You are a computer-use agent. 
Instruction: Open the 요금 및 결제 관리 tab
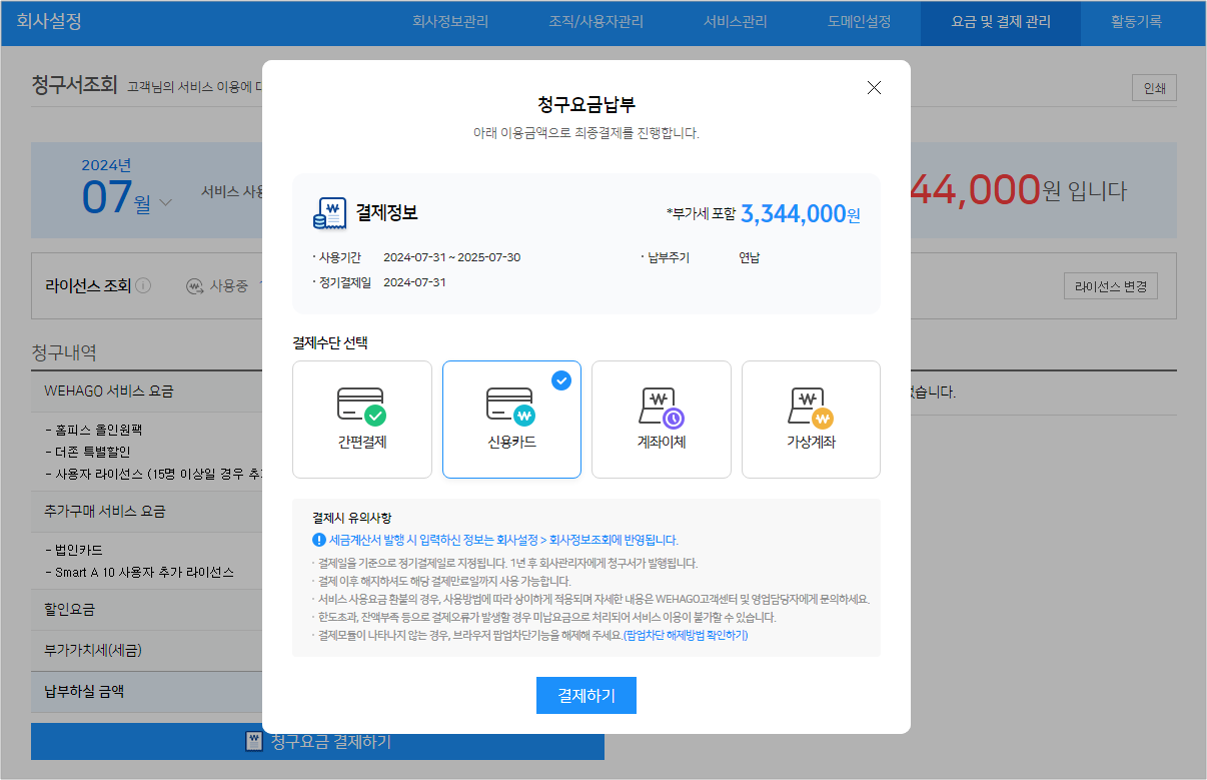1000,21
